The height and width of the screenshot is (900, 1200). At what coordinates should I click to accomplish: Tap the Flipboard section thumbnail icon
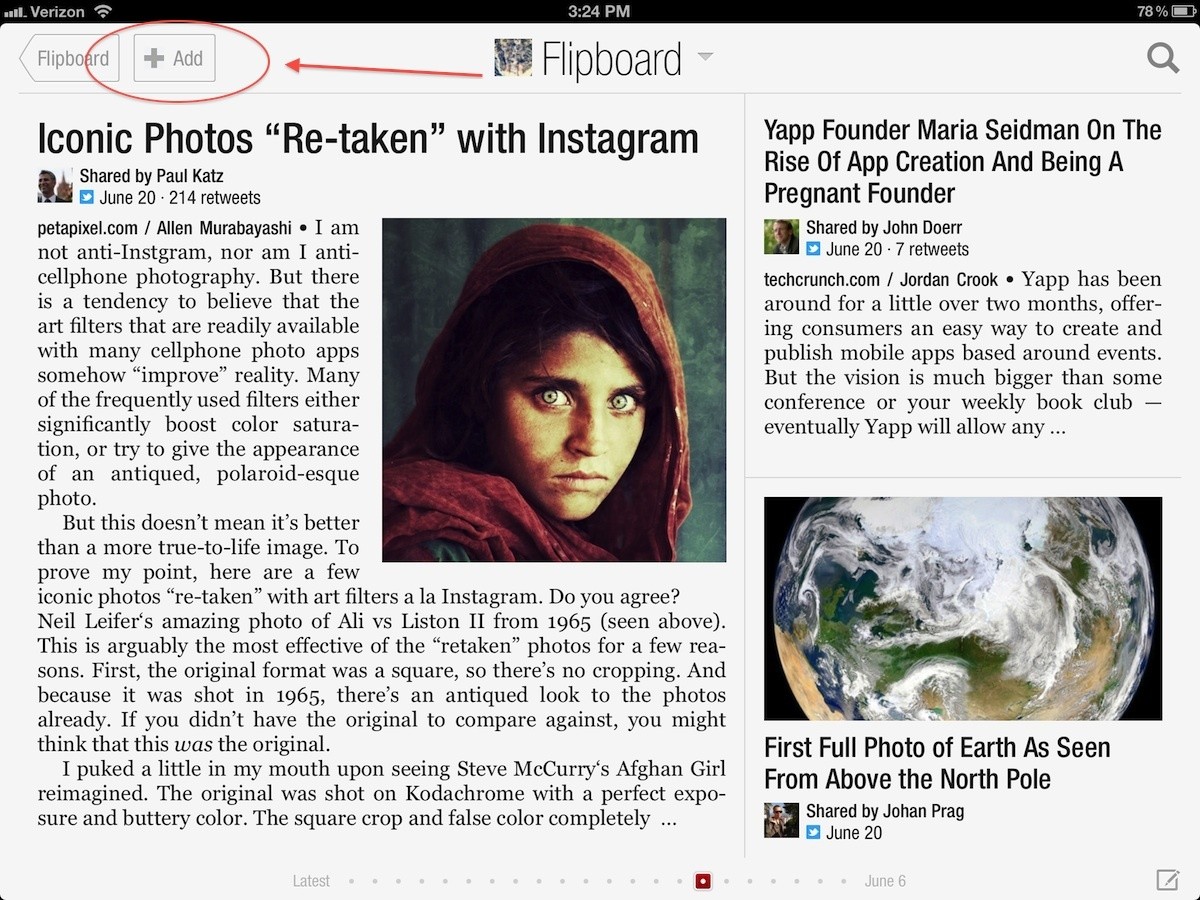(513, 58)
